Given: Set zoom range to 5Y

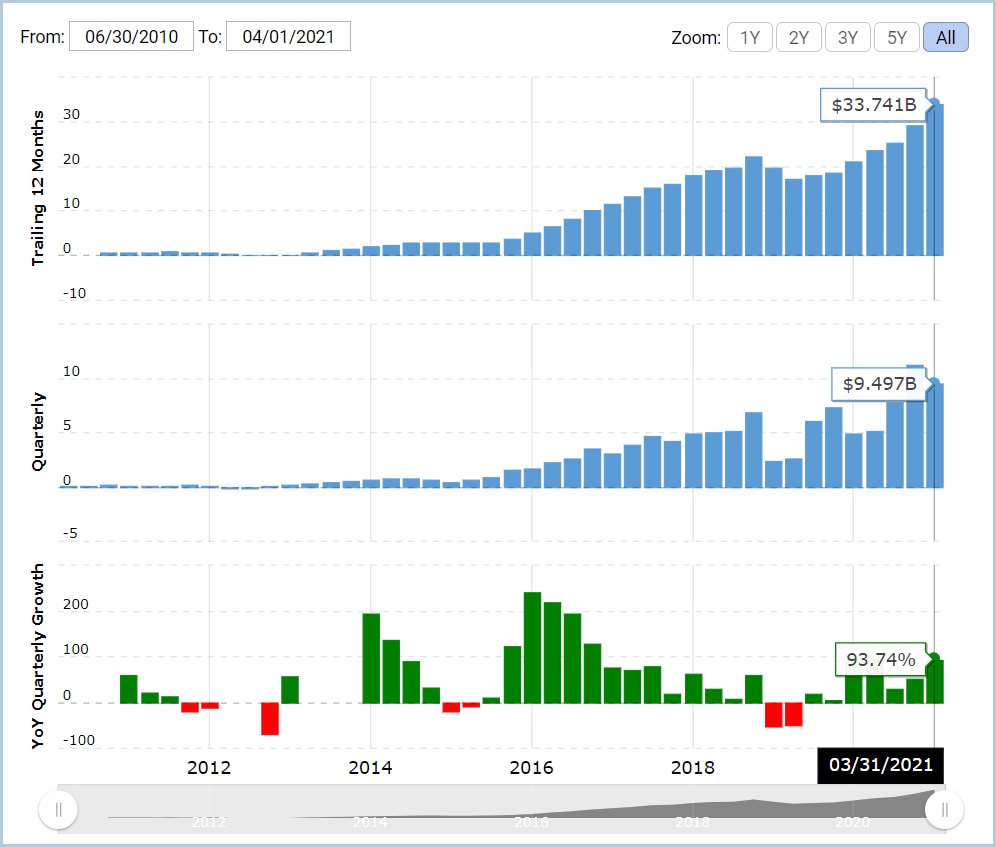Looking at the screenshot, I should [896, 38].
